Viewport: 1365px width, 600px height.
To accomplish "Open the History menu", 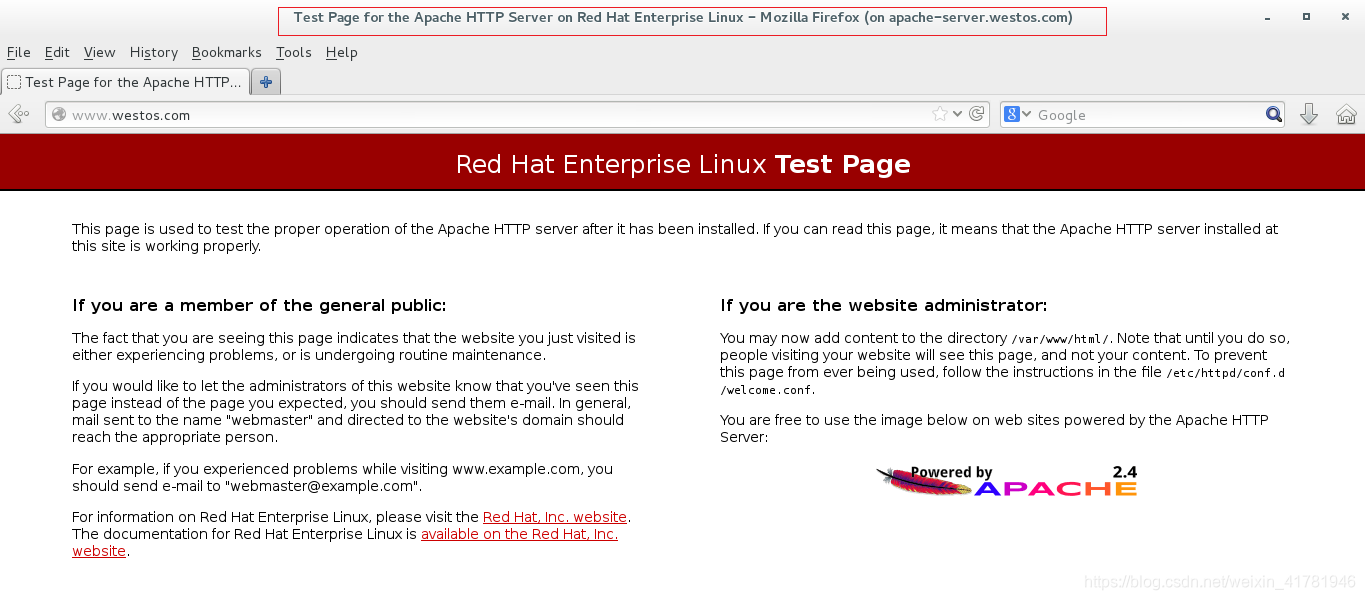I will pos(154,52).
